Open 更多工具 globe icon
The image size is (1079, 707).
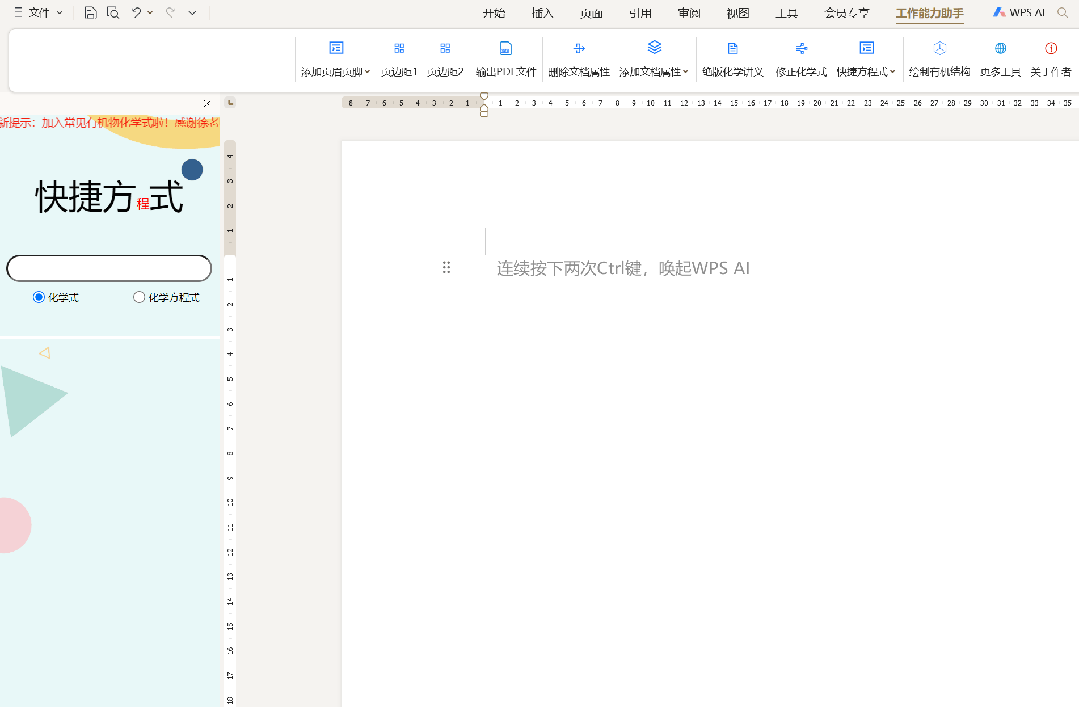click(x=1000, y=49)
